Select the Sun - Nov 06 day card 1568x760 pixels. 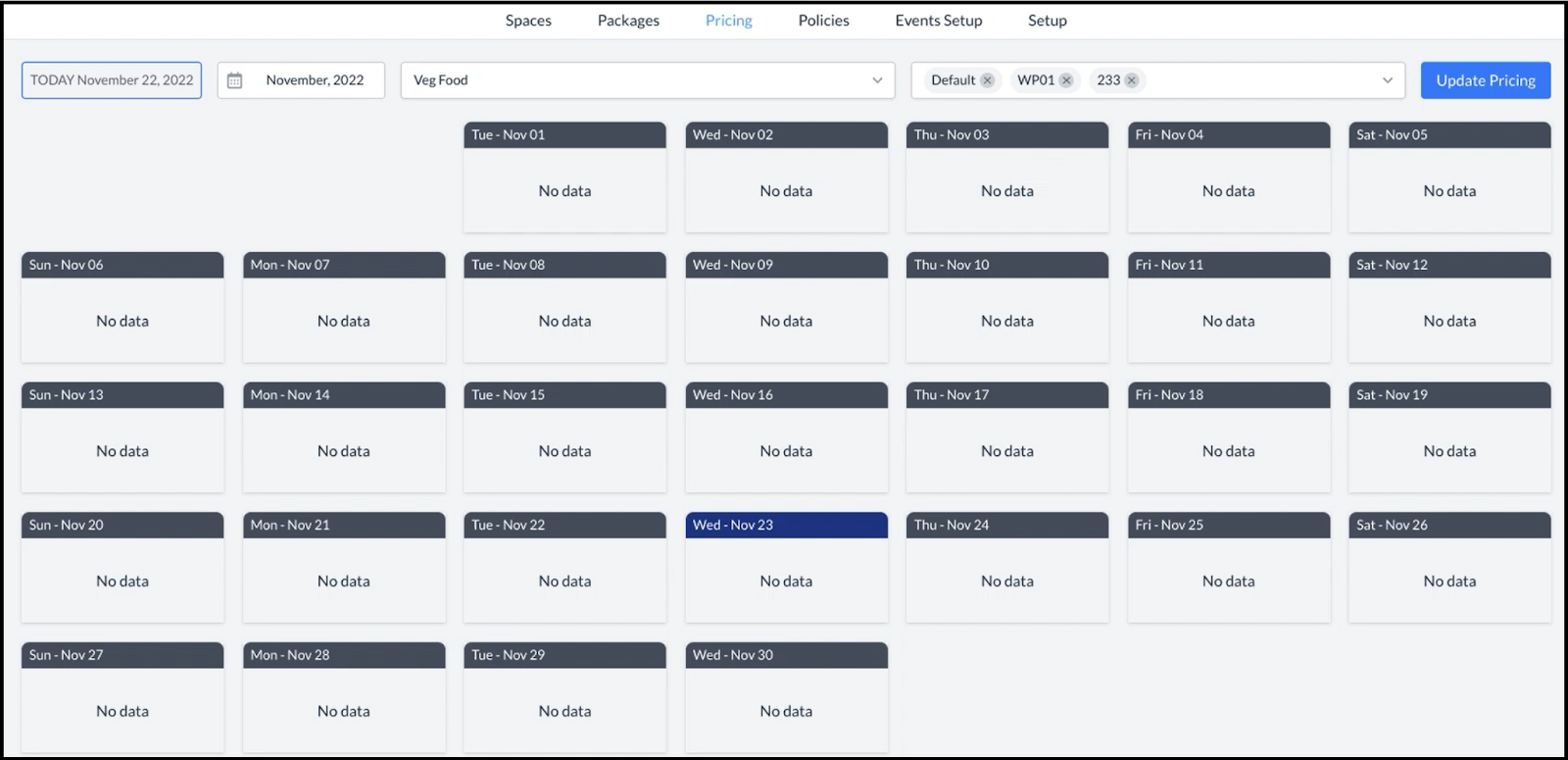click(x=122, y=307)
